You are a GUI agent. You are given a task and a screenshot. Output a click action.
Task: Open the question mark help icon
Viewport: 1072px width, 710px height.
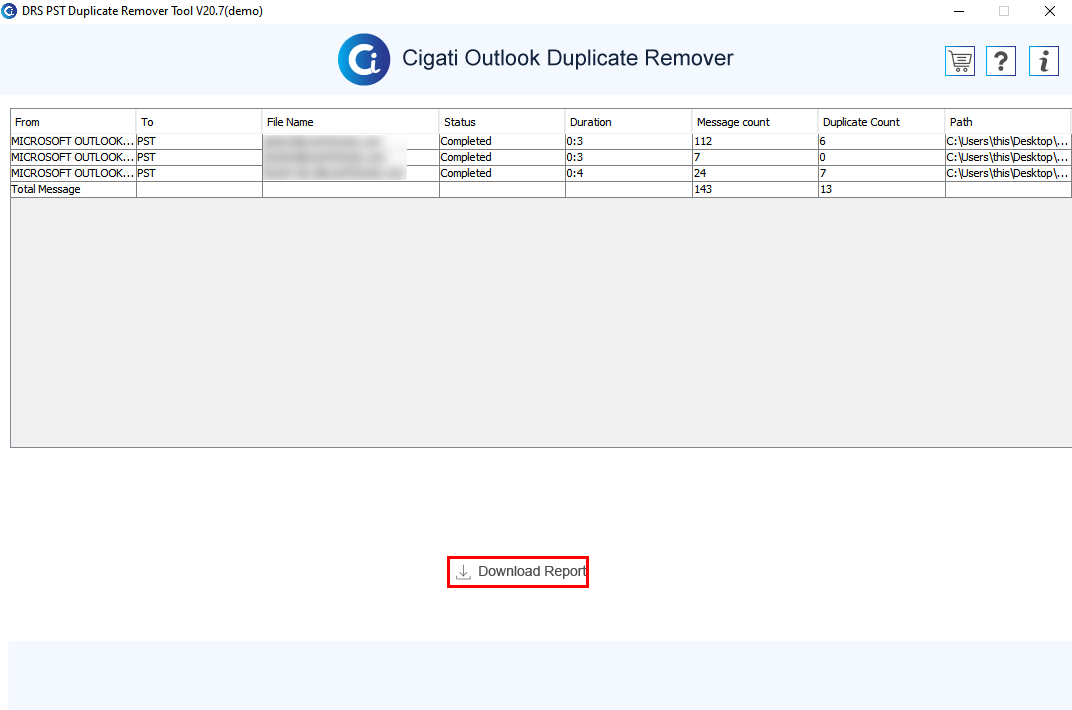click(x=1001, y=62)
